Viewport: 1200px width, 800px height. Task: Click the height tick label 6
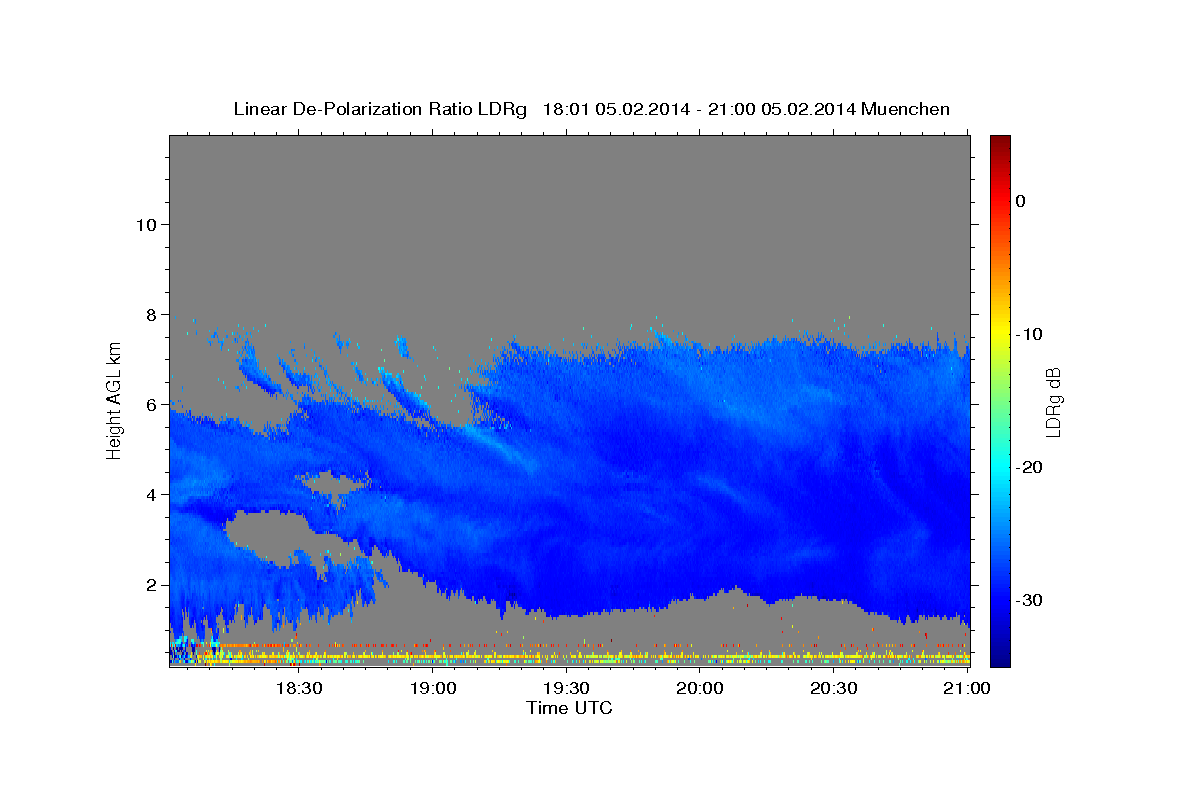(151, 404)
